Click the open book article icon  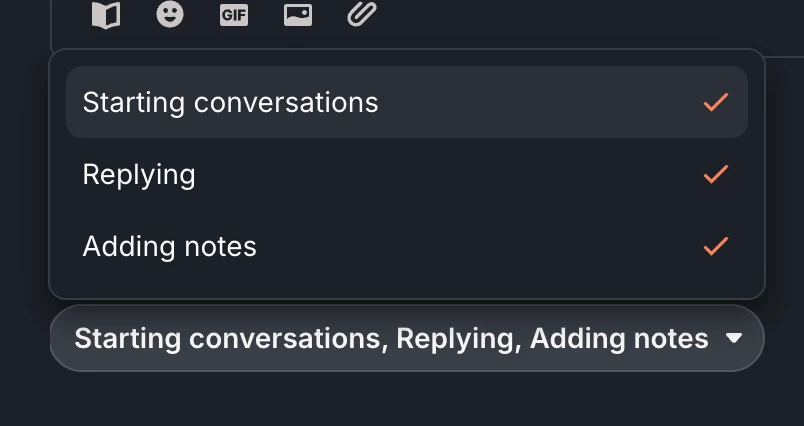point(105,15)
